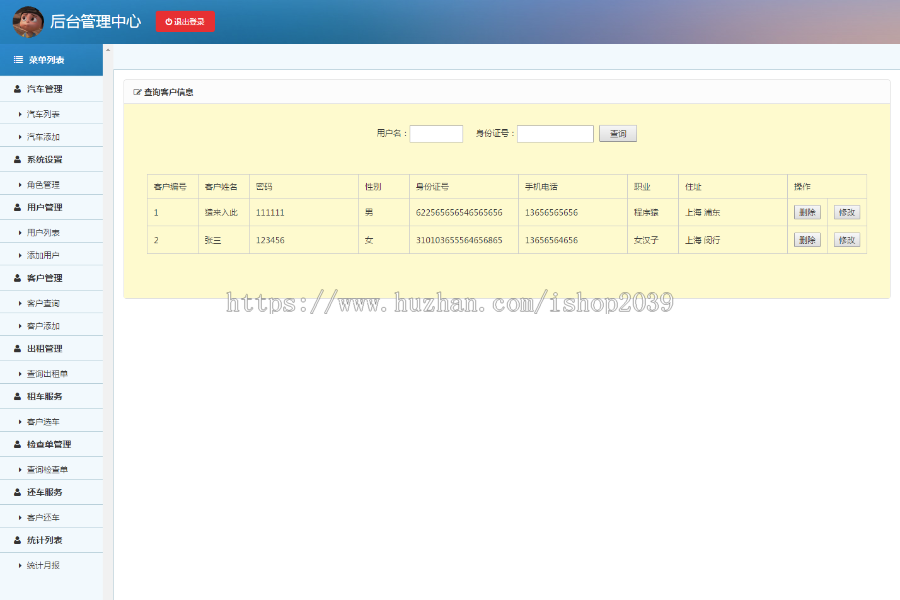Collapse the 客户管理 menu section
The image size is (900, 600).
click(x=51, y=278)
